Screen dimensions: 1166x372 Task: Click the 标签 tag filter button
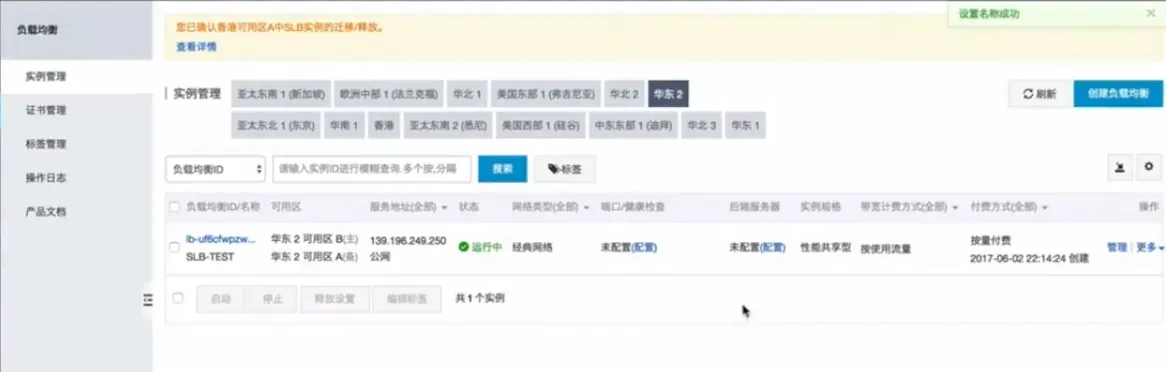pyautogui.click(x=564, y=169)
